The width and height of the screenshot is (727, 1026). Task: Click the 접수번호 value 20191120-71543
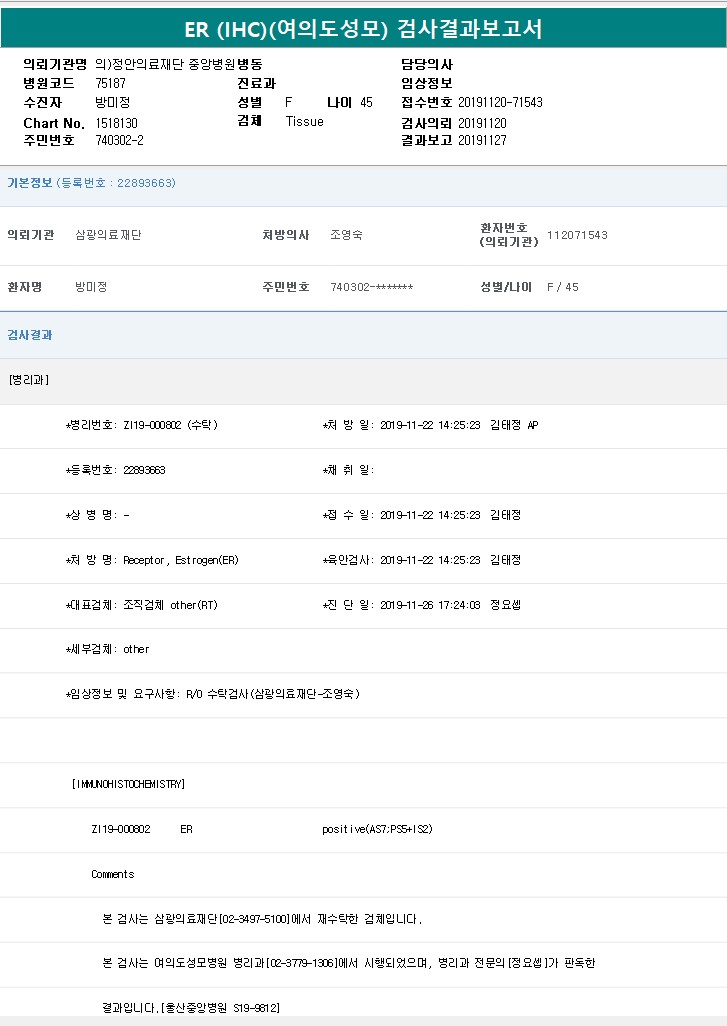tap(500, 102)
